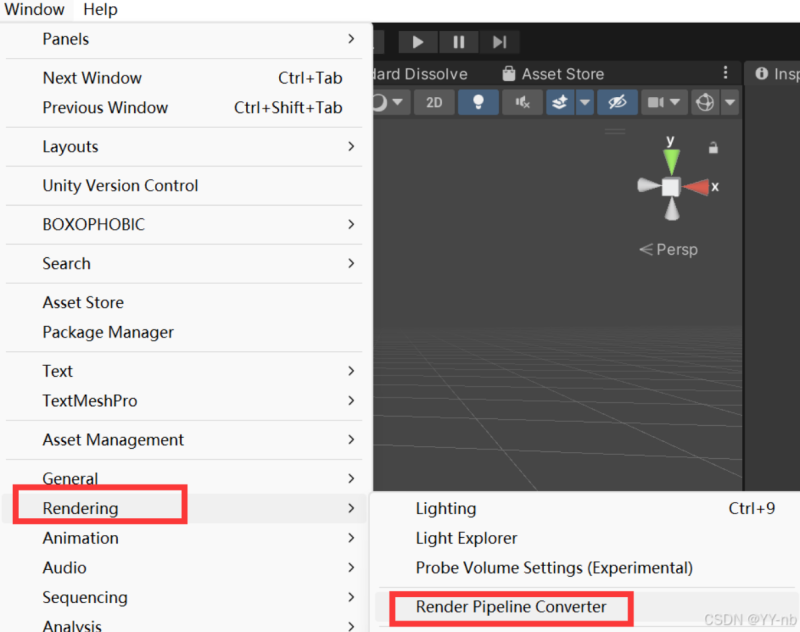Toggle 2D view mode button

tap(434, 102)
